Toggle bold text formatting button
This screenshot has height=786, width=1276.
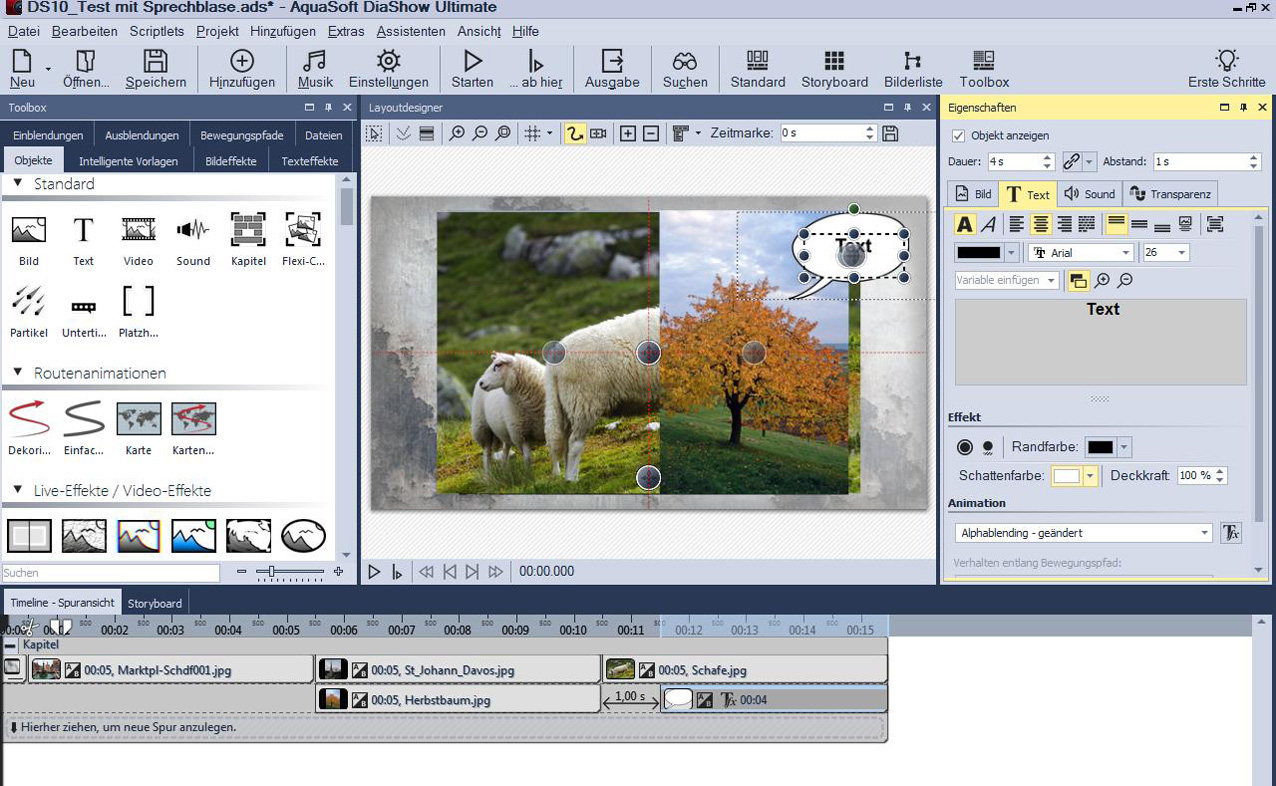(964, 224)
